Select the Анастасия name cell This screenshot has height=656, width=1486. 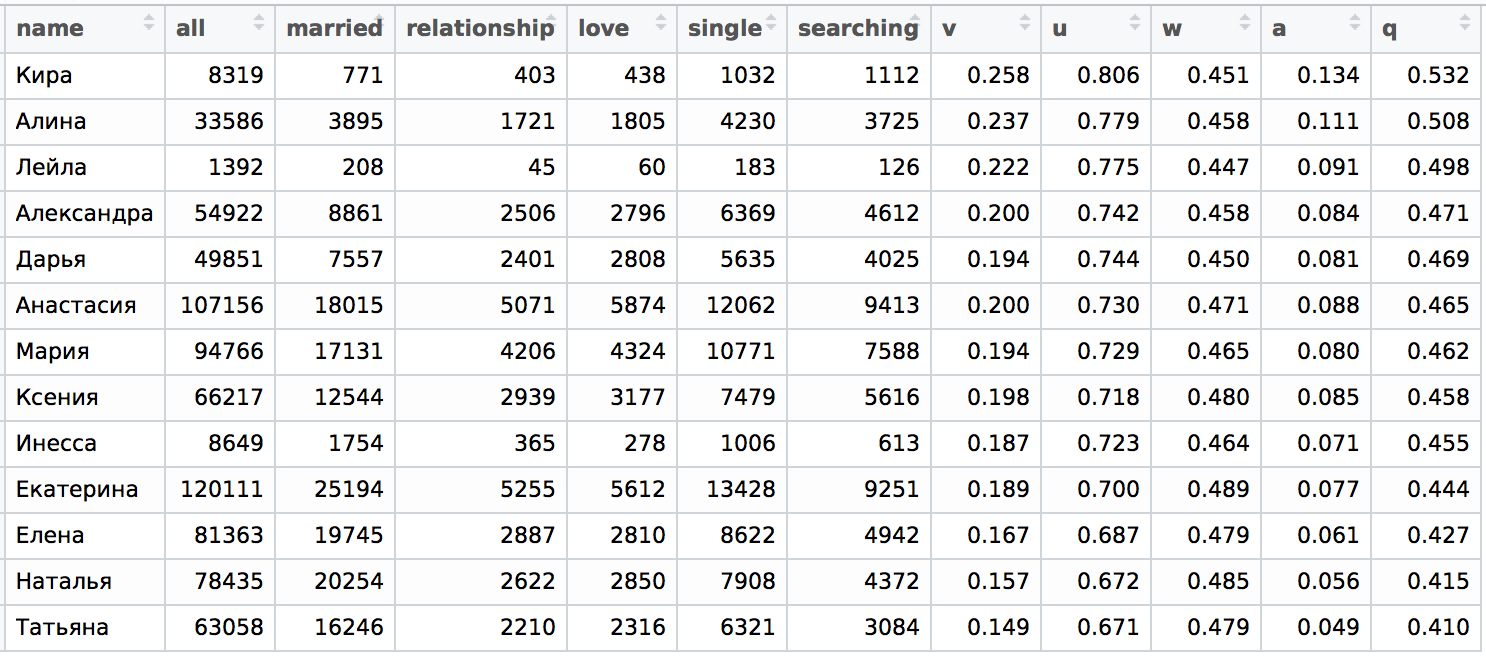coord(86,305)
